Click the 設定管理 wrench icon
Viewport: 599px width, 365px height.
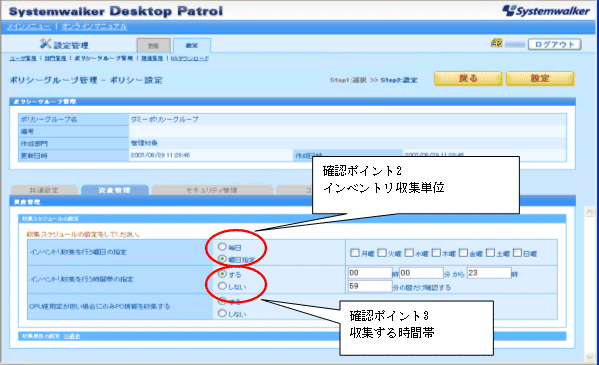pyautogui.click(x=45, y=44)
